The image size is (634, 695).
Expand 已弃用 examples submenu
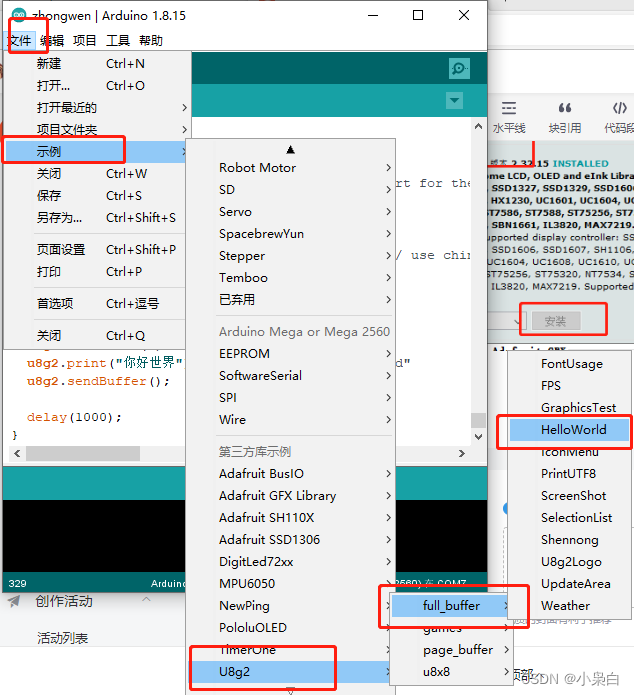(290, 300)
